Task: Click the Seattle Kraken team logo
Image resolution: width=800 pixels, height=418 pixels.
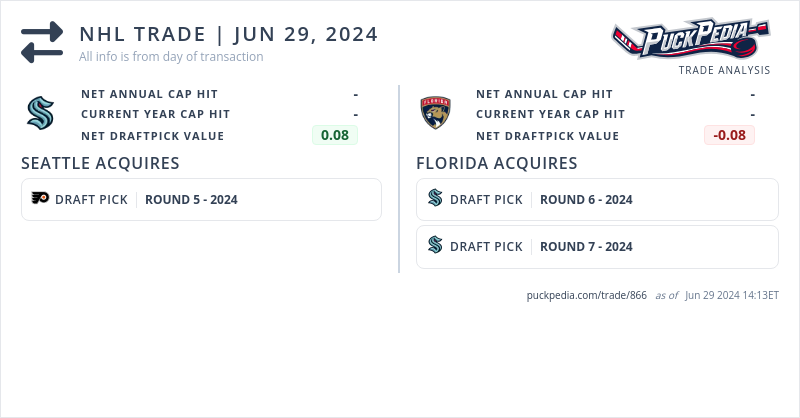Action: [x=40, y=113]
